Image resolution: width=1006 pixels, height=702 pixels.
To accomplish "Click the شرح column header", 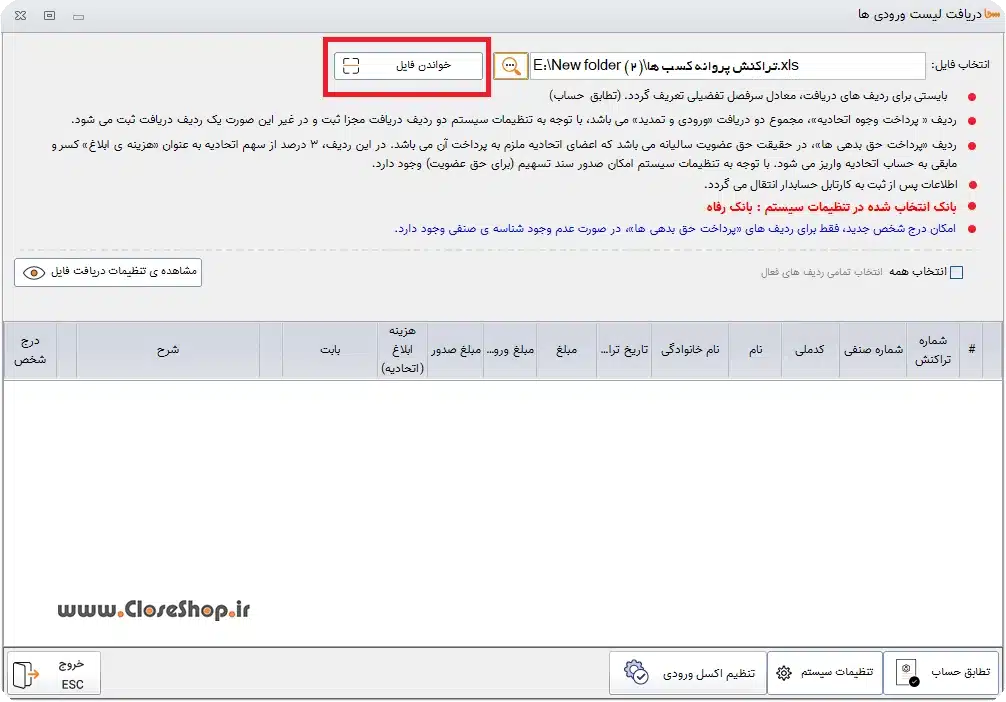I will click(x=168, y=350).
